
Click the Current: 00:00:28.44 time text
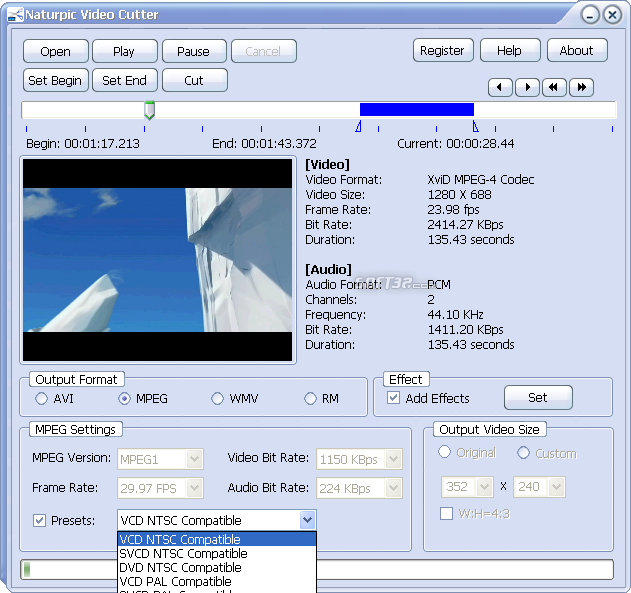[456, 144]
